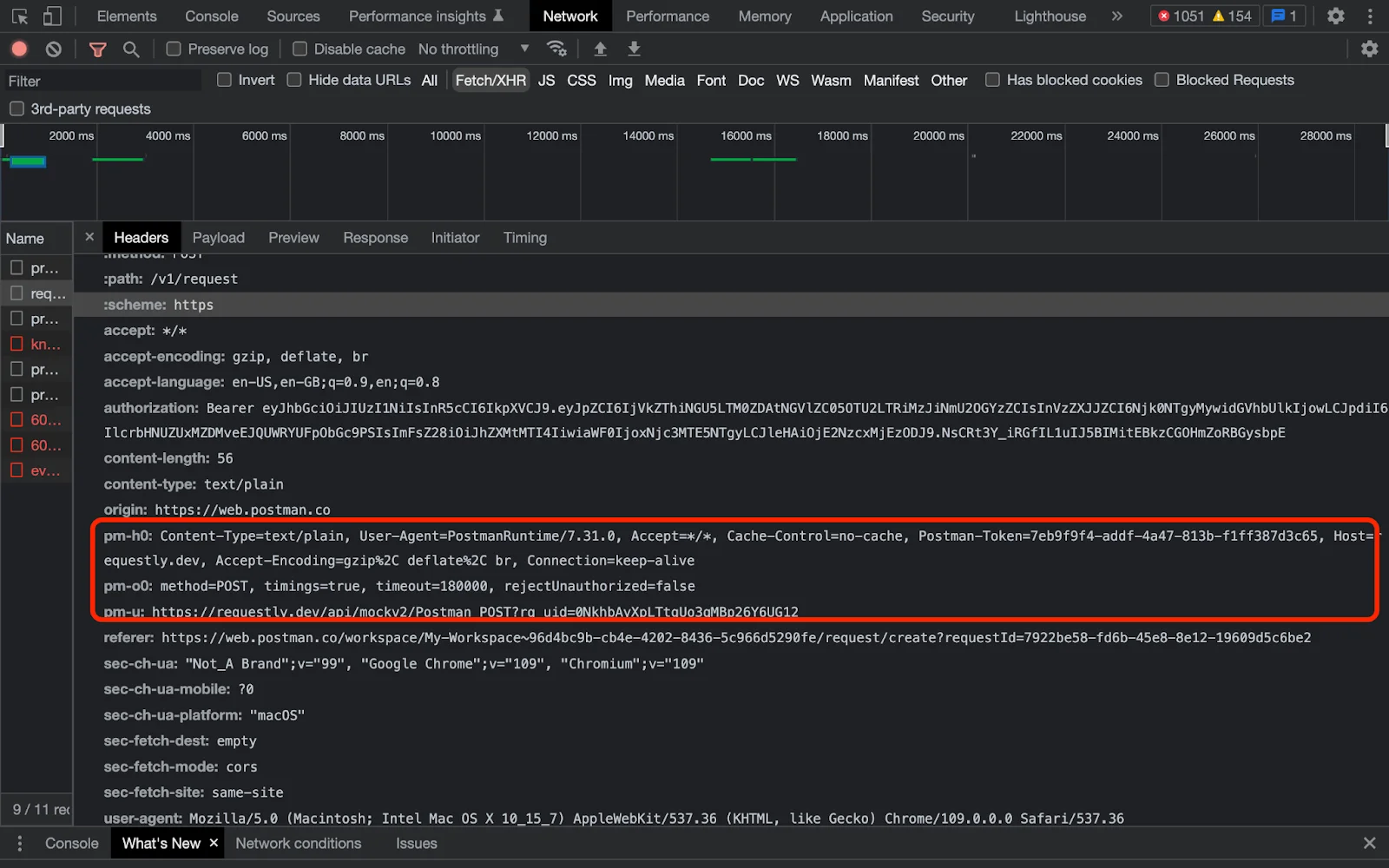Check Has blocked cookies checkbox

(992, 80)
